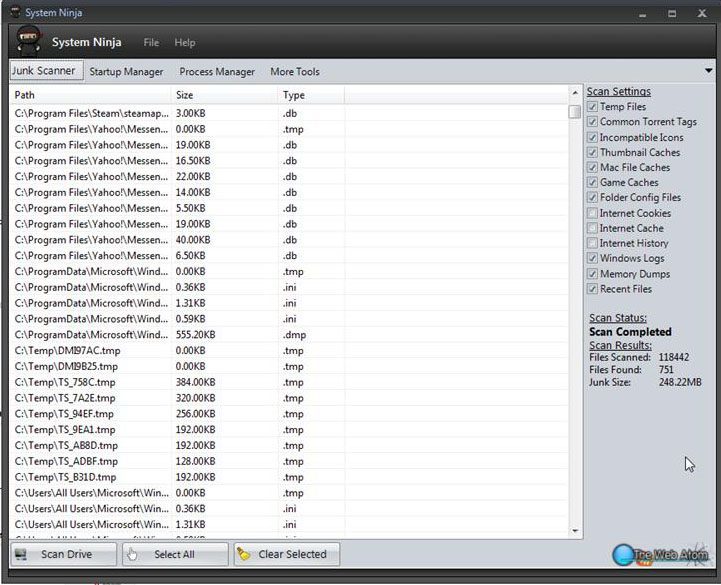Select the Yahoo! Messenger 6.50KB row
The height and width of the screenshot is (585, 721).
pyautogui.click(x=289, y=256)
